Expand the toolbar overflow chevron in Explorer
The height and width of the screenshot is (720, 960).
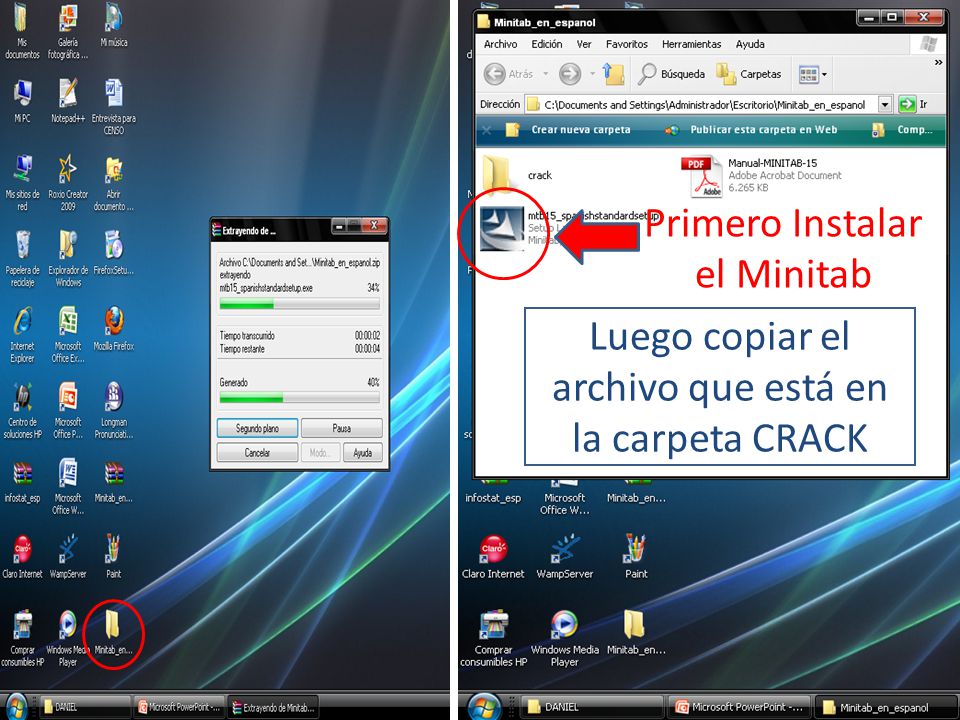pyautogui.click(x=938, y=62)
